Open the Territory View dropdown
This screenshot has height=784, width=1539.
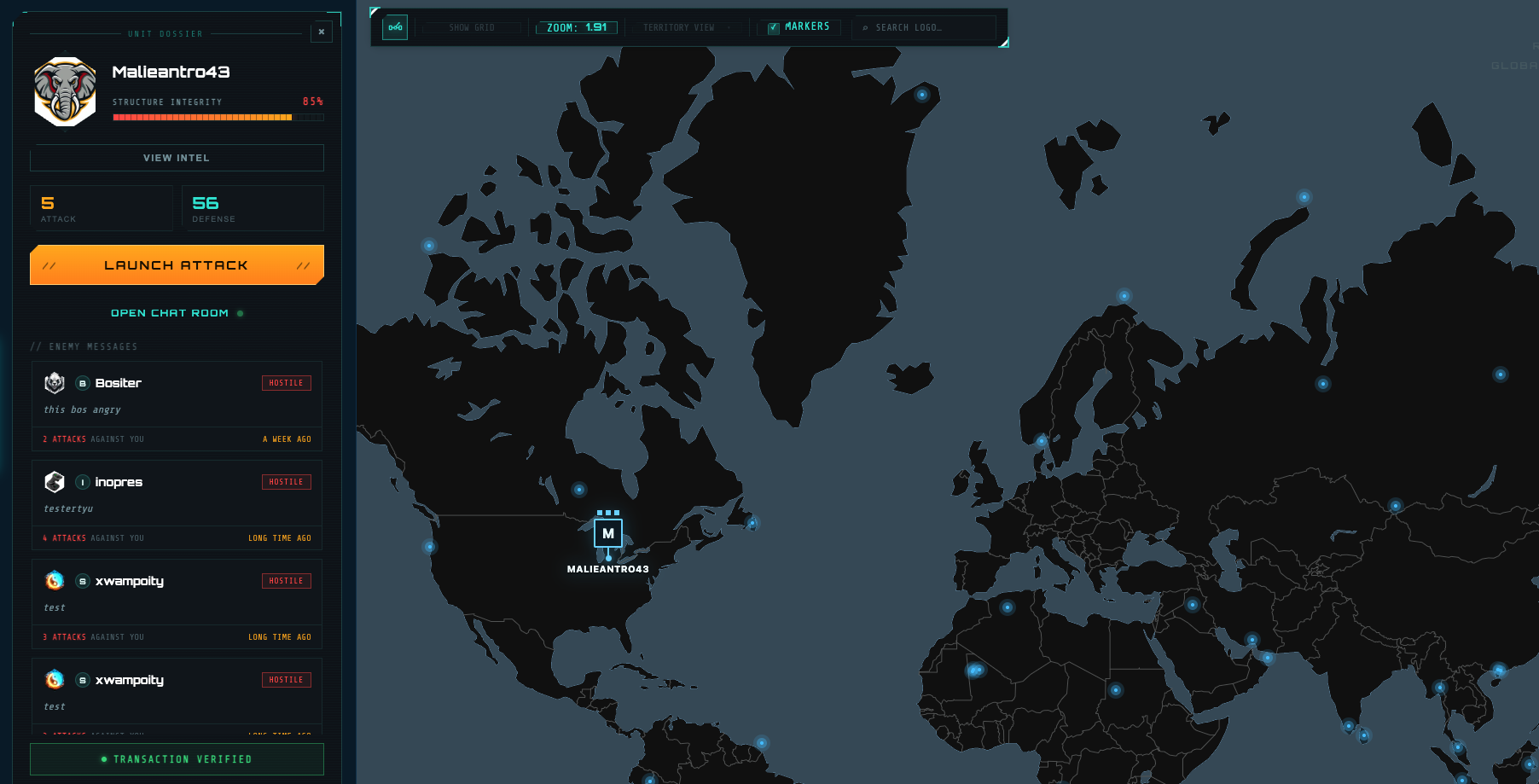[687, 28]
